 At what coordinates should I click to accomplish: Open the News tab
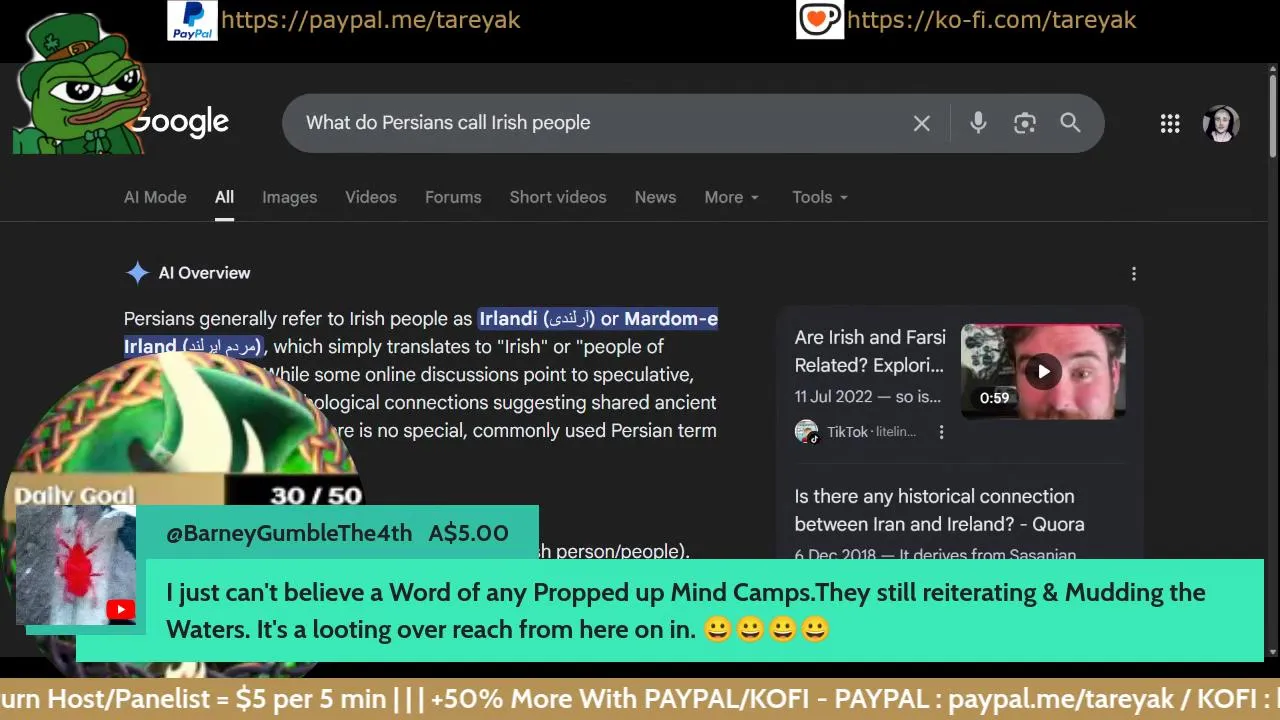click(x=655, y=197)
